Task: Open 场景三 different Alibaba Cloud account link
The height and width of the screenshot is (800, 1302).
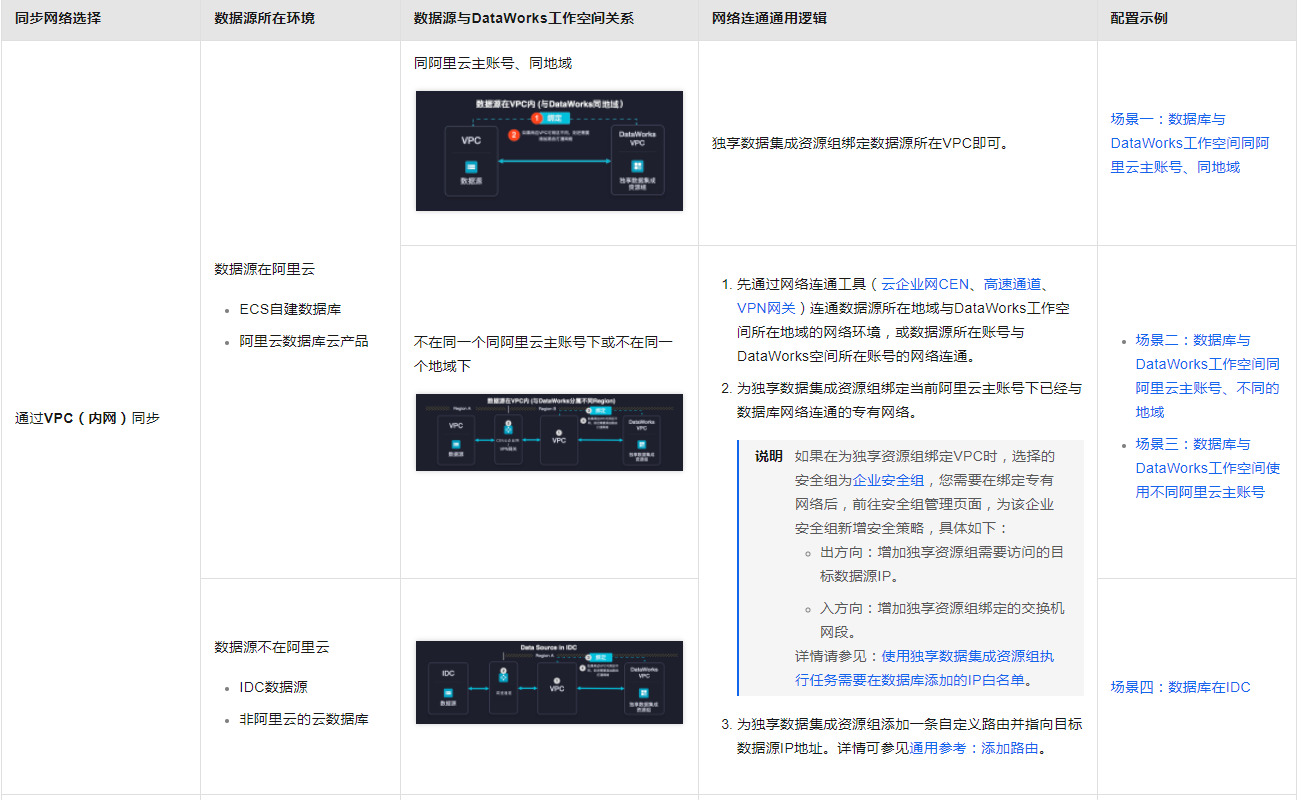Action: (x=1207, y=468)
